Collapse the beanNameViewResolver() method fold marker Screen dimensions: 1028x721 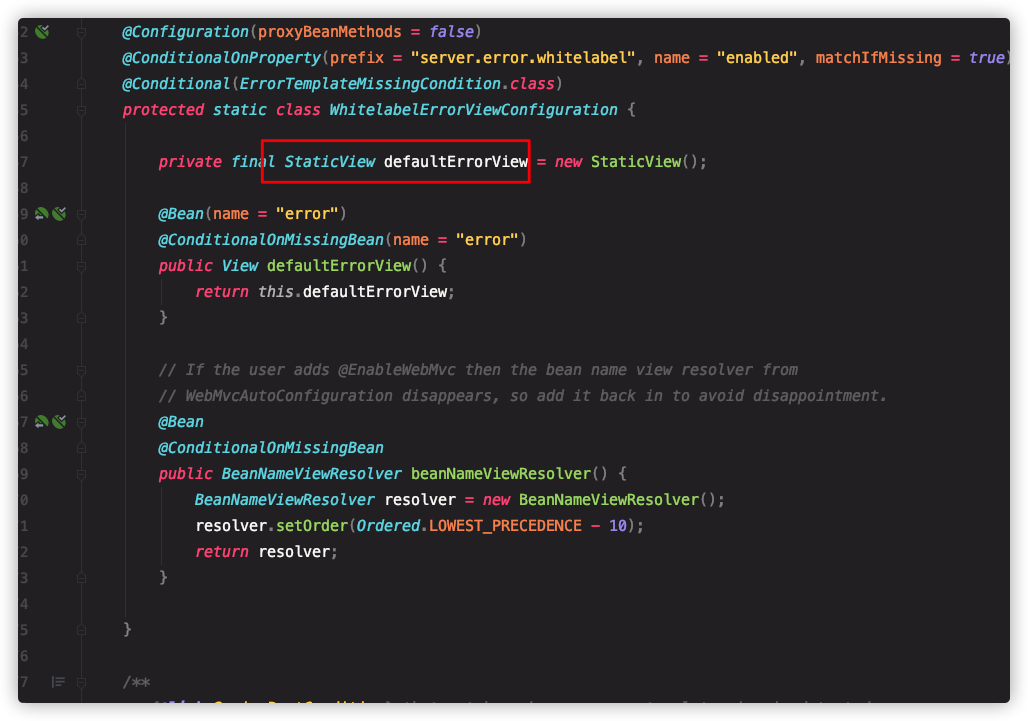point(81,474)
